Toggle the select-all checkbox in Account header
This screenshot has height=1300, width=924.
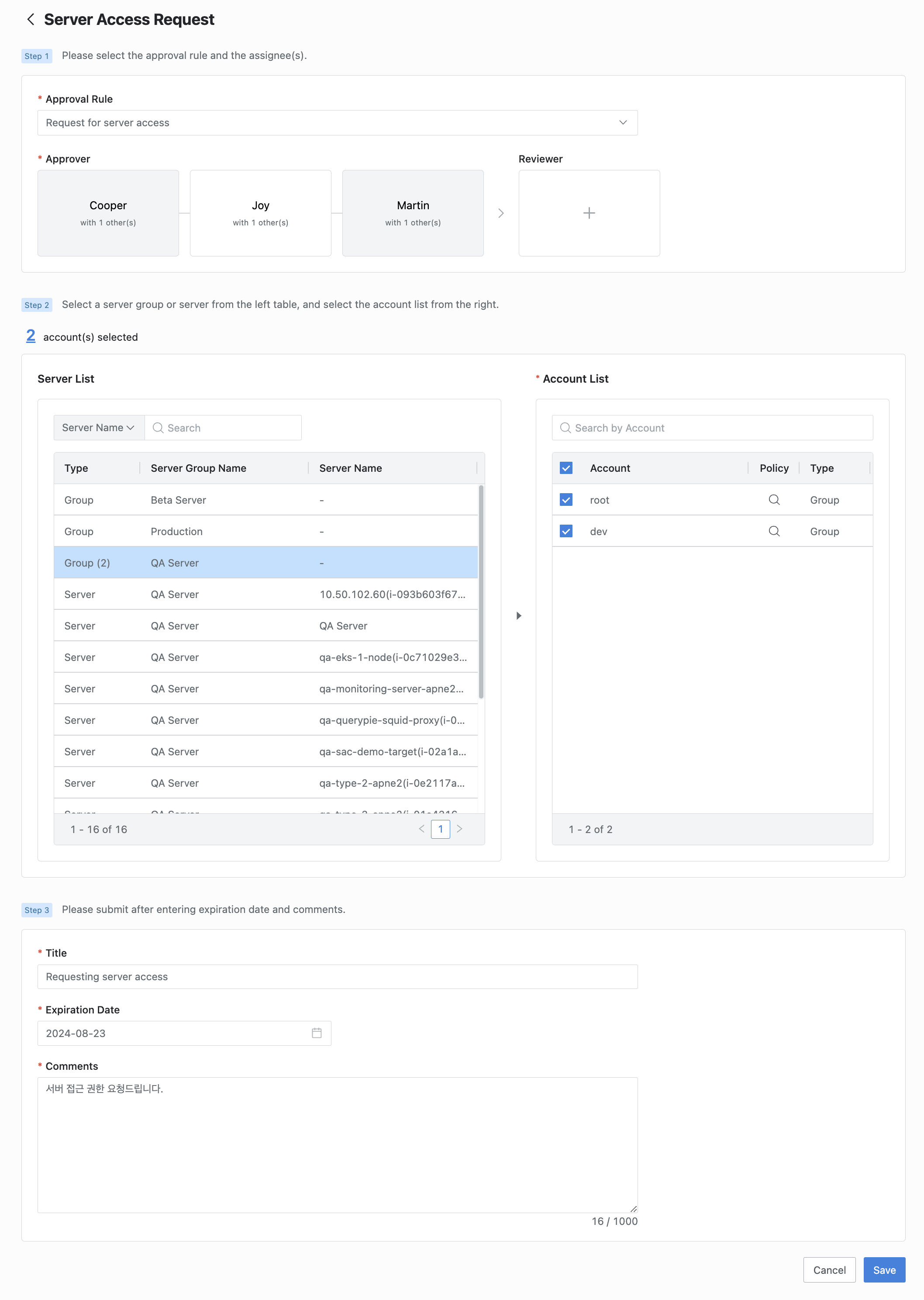coord(565,468)
